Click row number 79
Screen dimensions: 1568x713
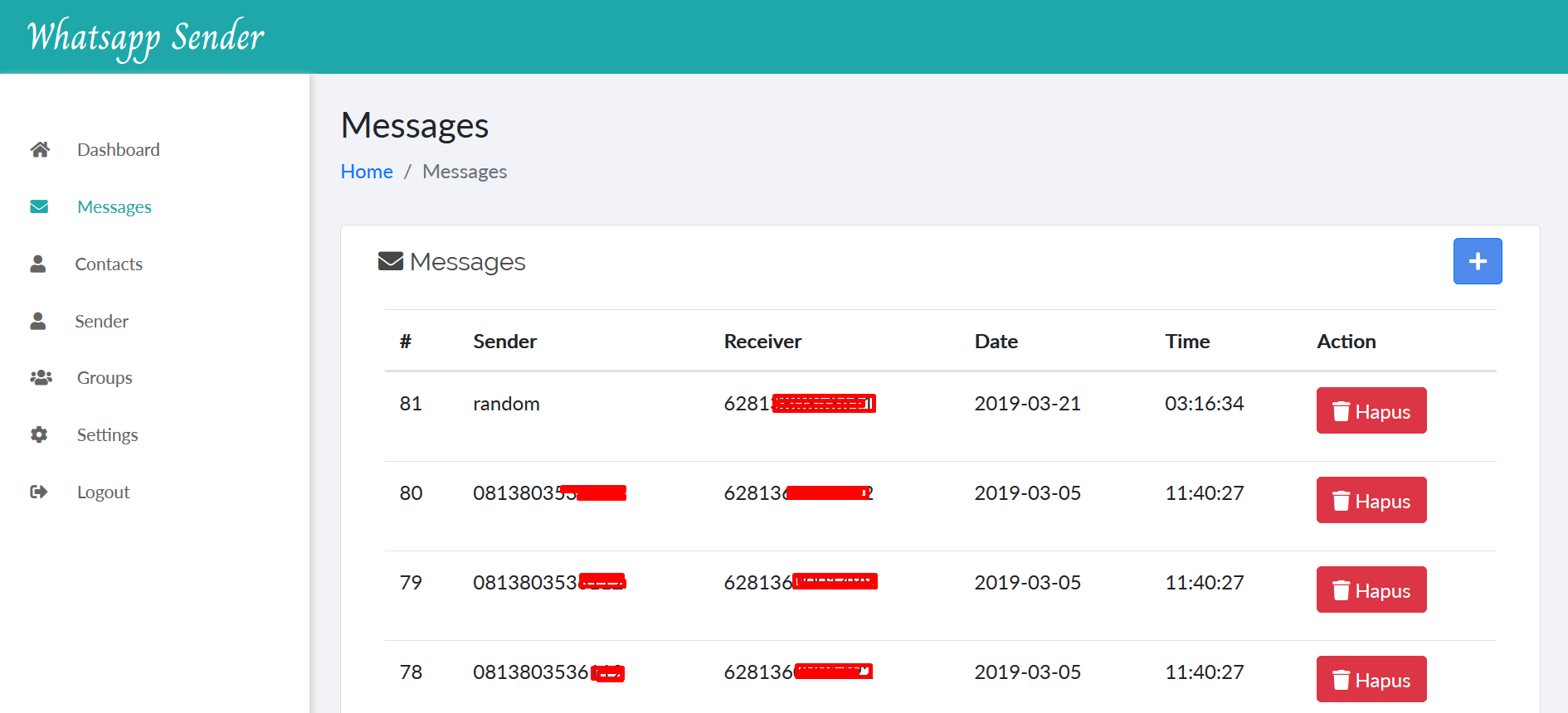coord(411,583)
